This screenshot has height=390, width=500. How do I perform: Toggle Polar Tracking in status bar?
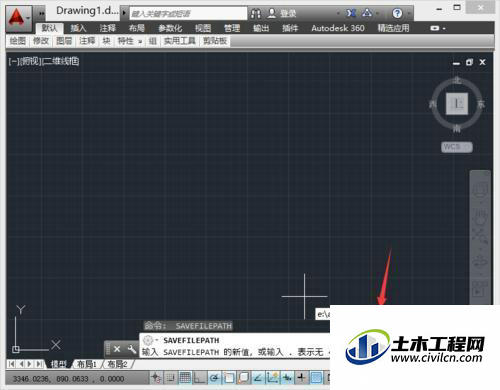(214, 378)
